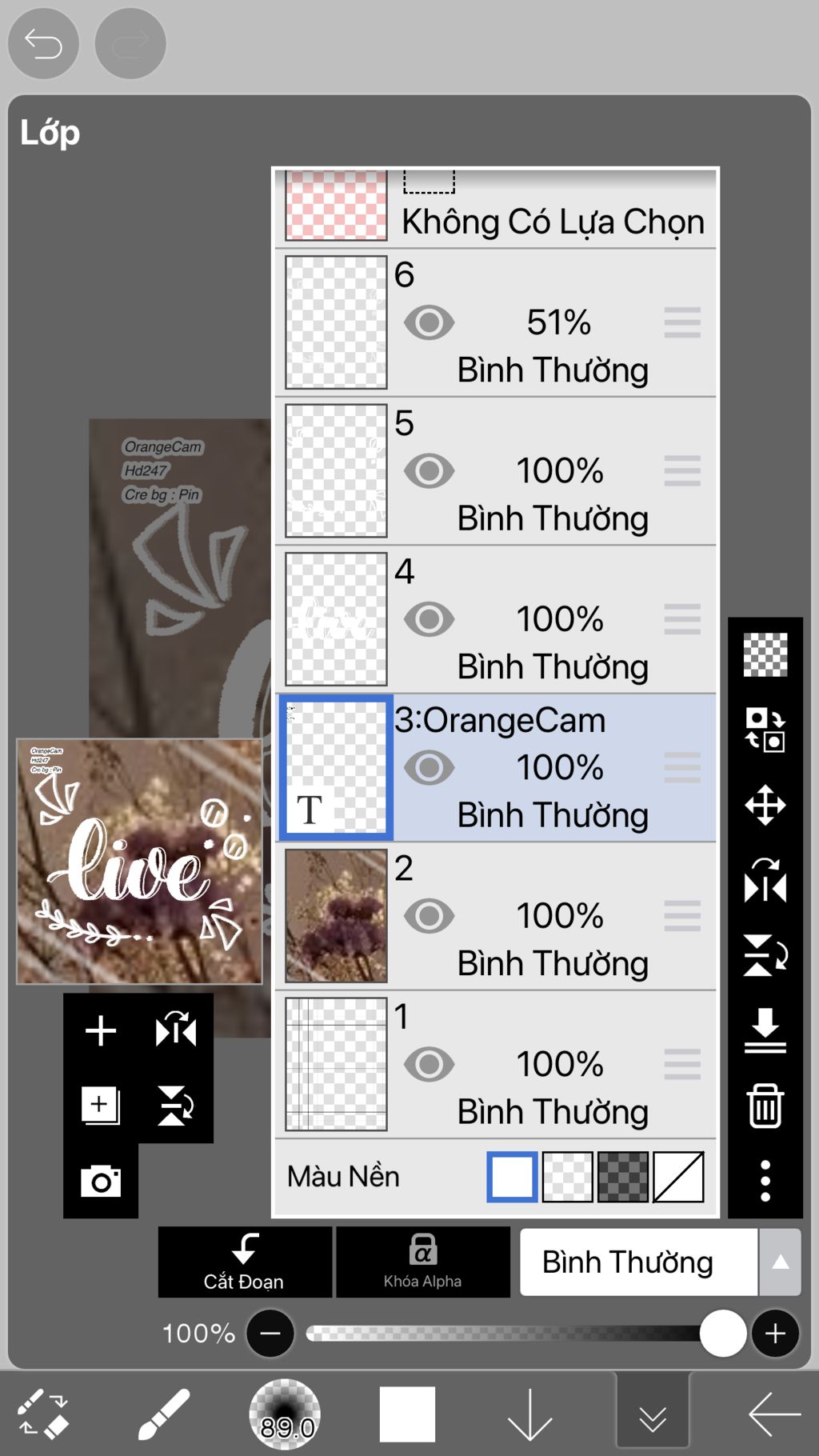Select the layer 5 row

[496, 471]
